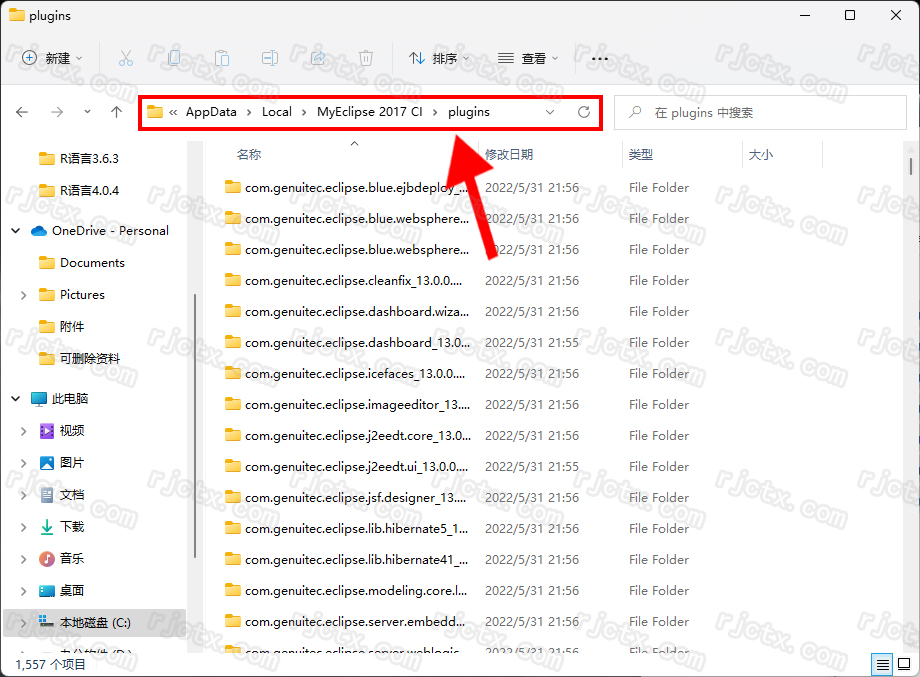Click the Cut scissors icon in toolbar
The height and width of the screenshot is (677, 920).
(x=126, y=58)
